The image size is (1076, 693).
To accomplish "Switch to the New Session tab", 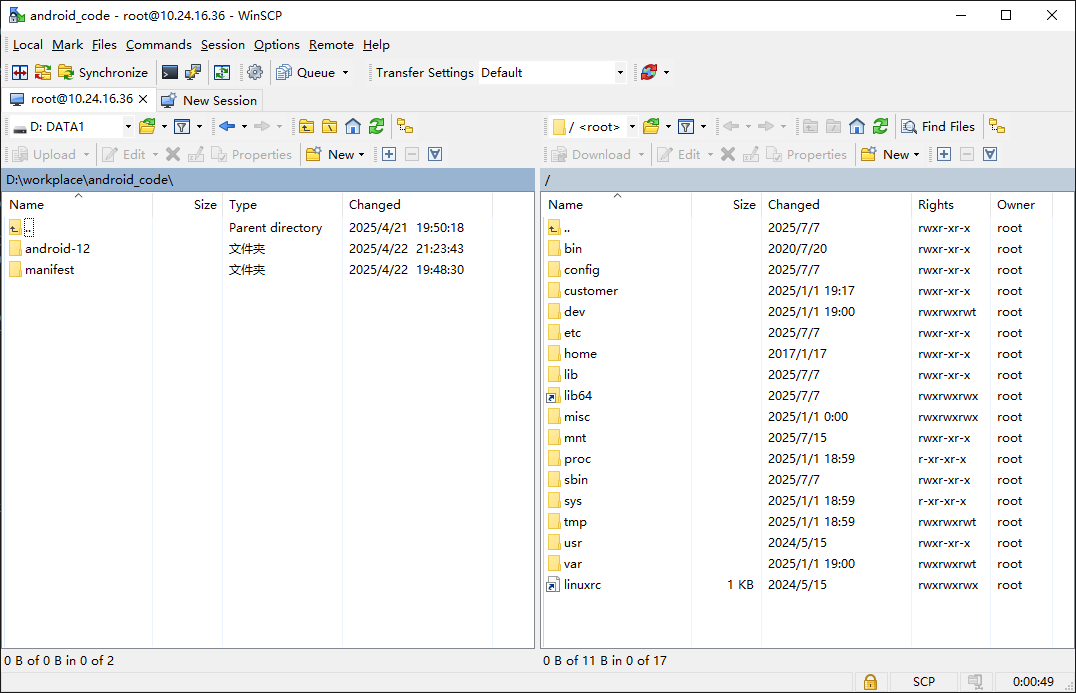I will coord(209,100).
